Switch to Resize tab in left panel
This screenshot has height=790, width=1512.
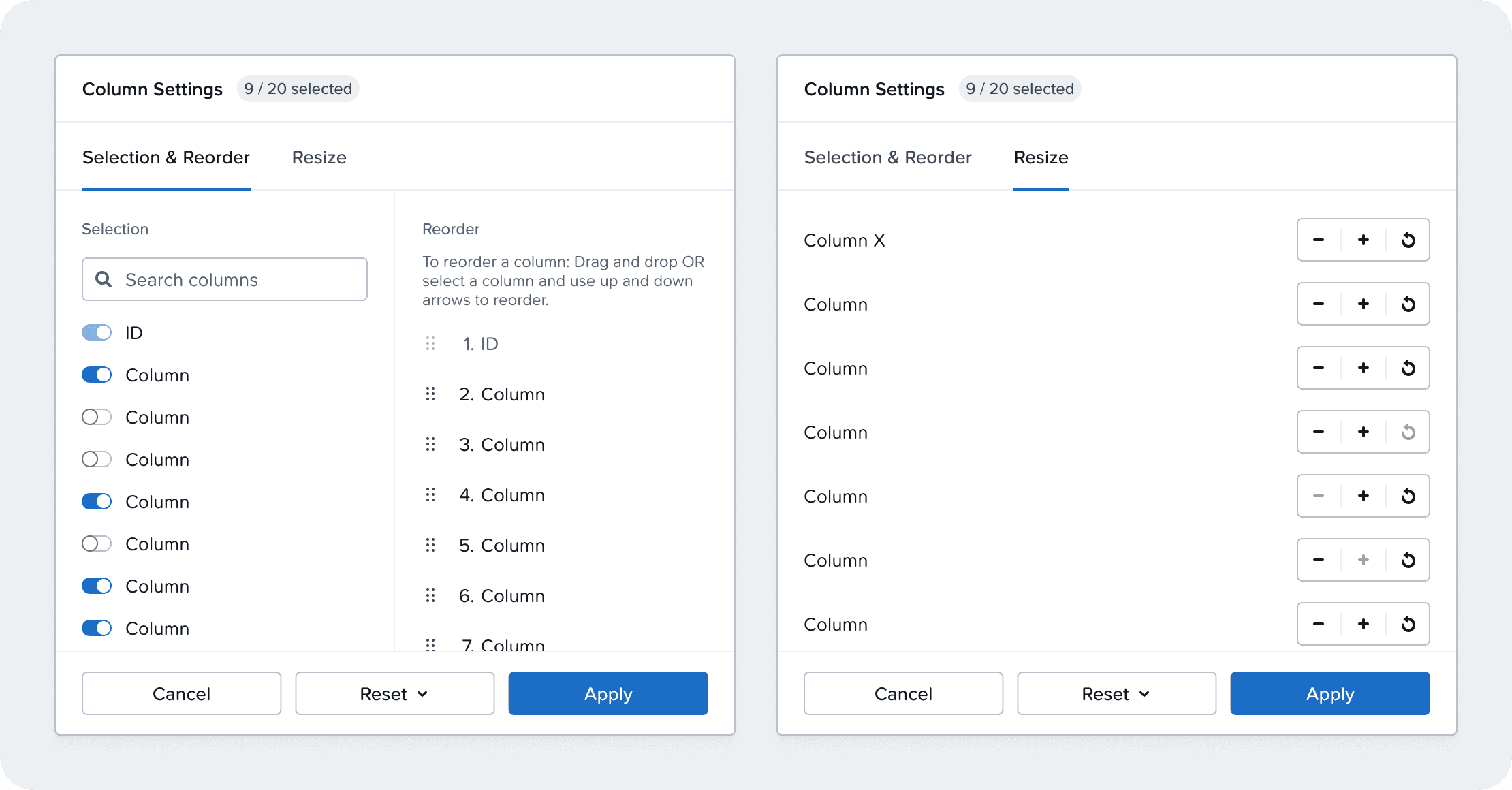319,157
